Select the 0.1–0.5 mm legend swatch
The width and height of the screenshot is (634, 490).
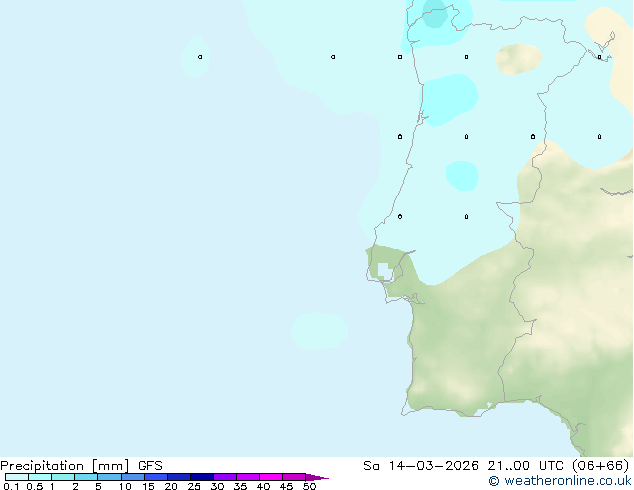(x=17, y=477)
